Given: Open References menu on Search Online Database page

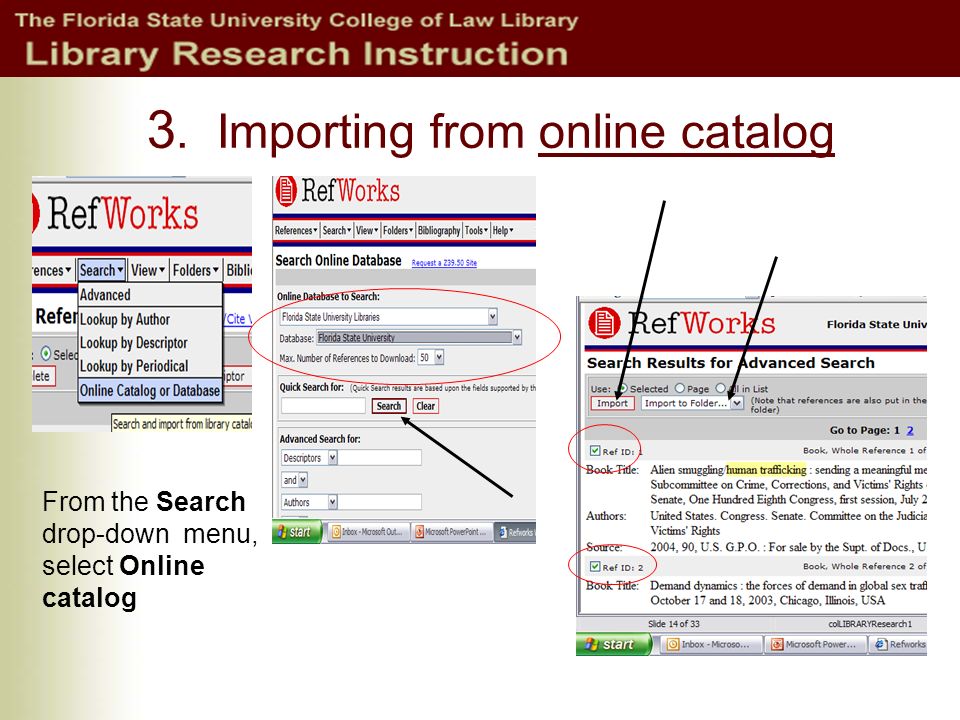Looking at the screenshot, I should click(x=296, y=231).
